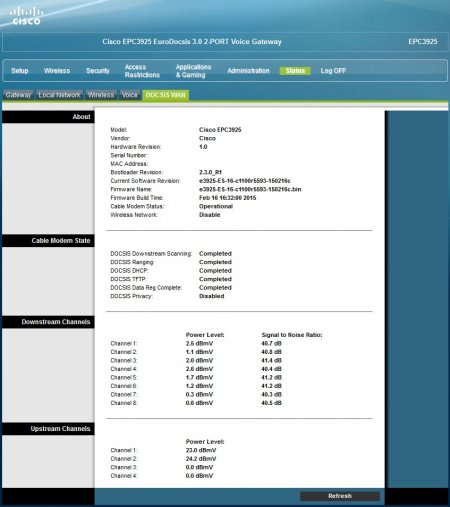
Task: Click Log OFF
Action: tap(333, 71)
